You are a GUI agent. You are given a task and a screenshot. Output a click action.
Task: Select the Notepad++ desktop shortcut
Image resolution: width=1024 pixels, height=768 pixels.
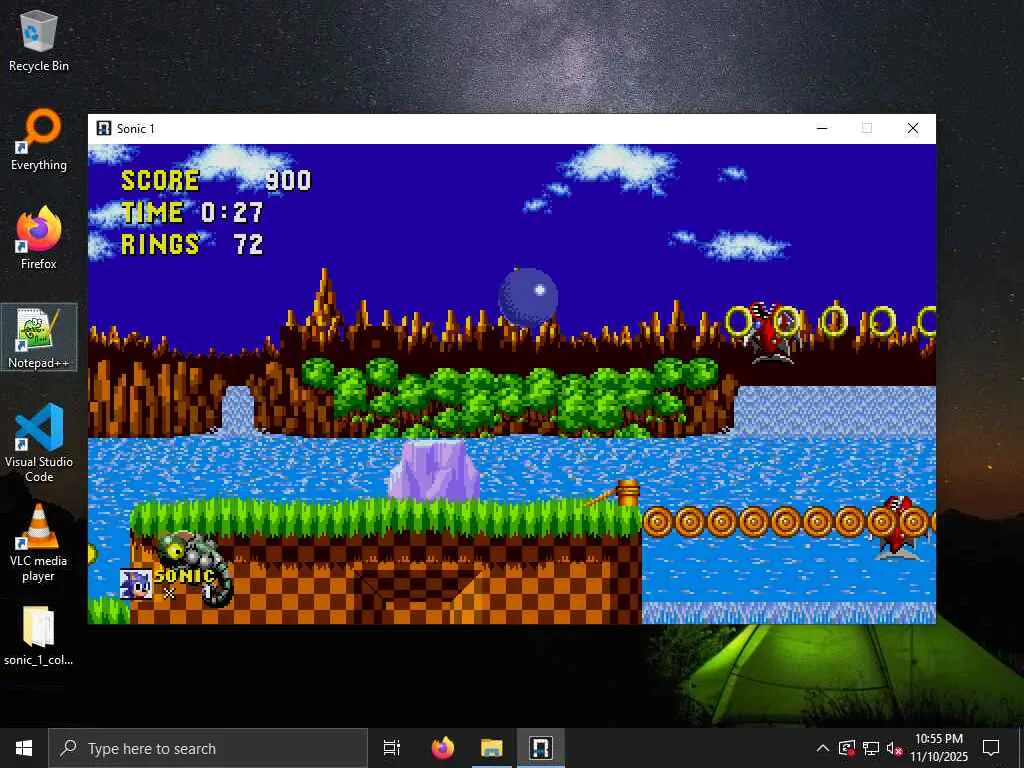pos(39,338)
